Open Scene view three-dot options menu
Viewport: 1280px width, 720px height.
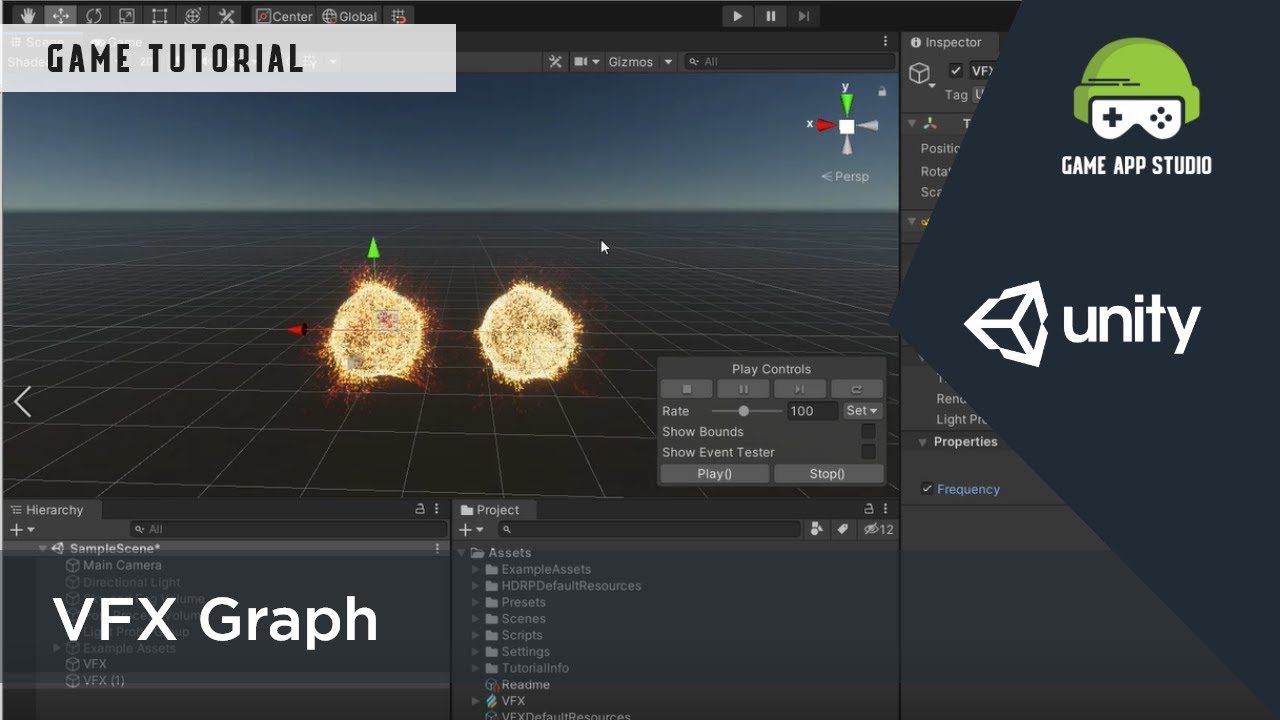[x=885, y=42]
